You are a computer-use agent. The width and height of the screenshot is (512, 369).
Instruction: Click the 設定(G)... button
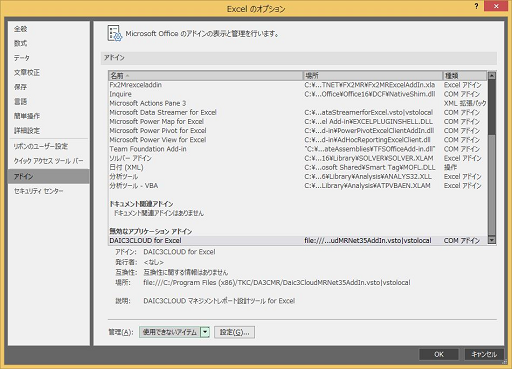pos(234,332)
